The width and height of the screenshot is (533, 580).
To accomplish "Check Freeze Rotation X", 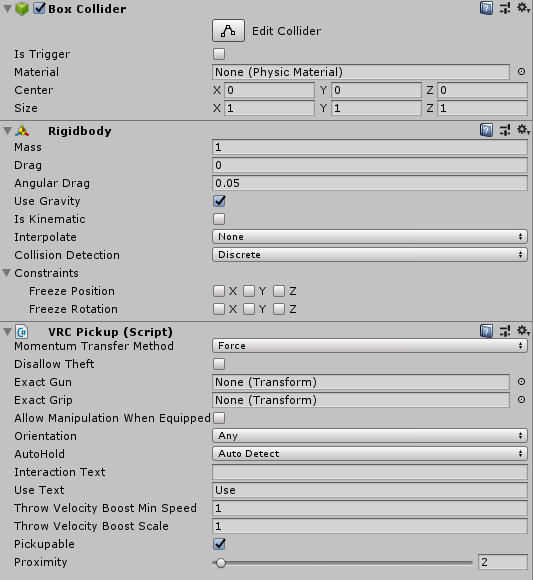I will click(219, 309).
